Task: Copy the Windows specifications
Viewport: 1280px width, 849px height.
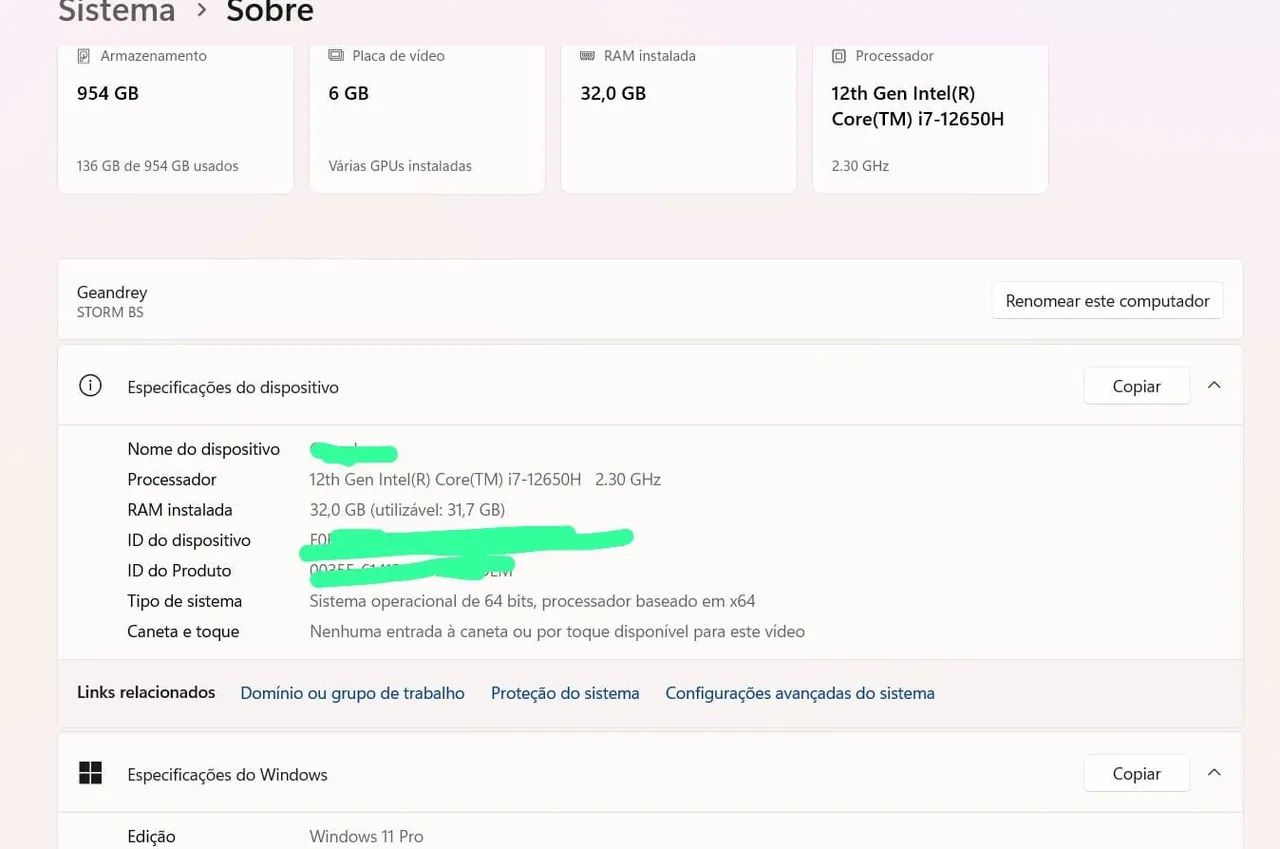Action: (x=1137, y=773)
